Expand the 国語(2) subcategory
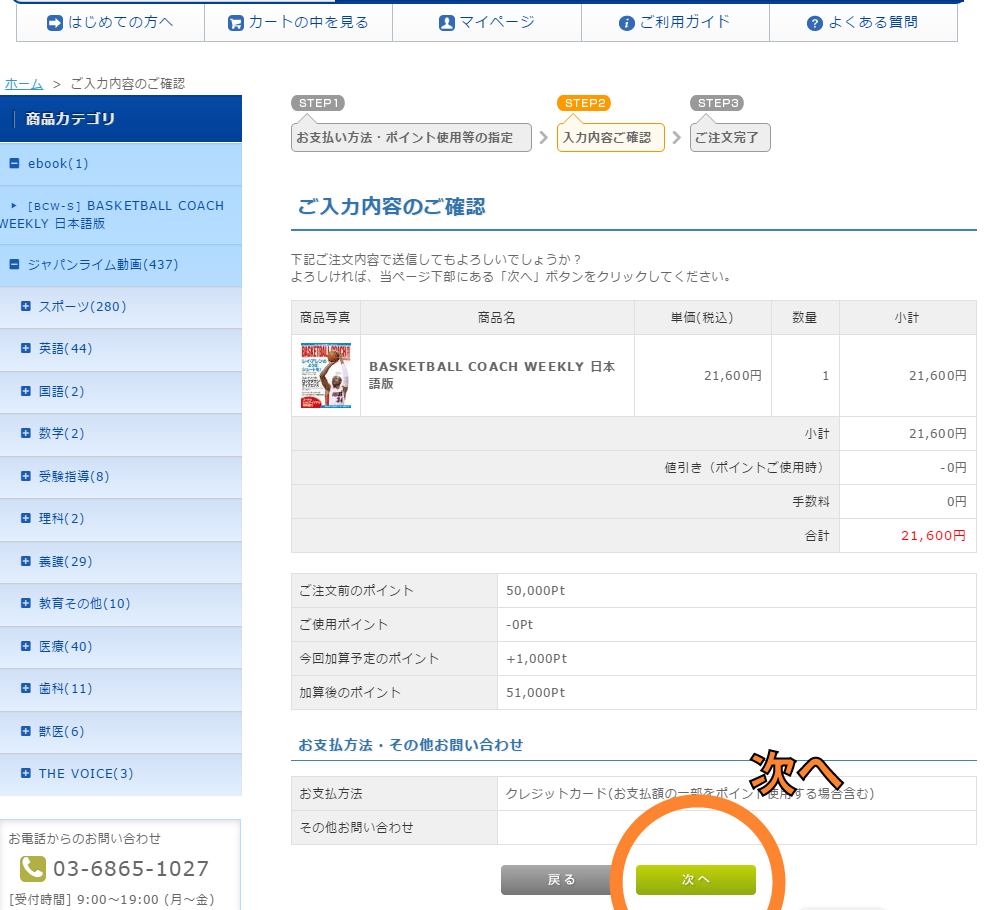The image size is (984, 910). pyautogui.click(x=26, y=391)
